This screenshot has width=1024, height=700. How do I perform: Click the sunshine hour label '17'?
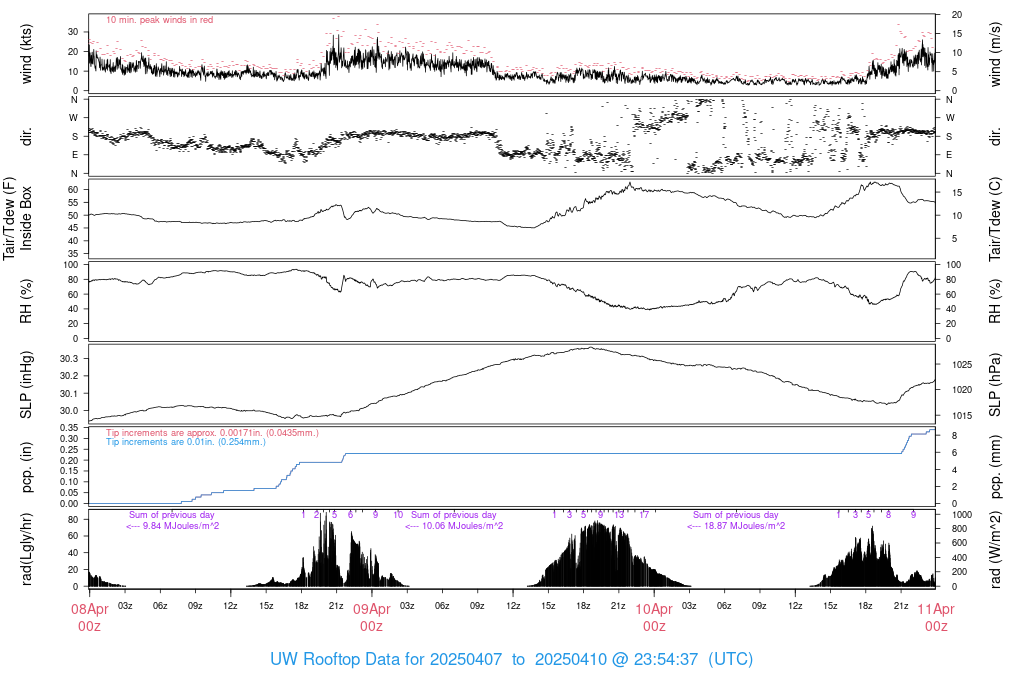[645, 515]
